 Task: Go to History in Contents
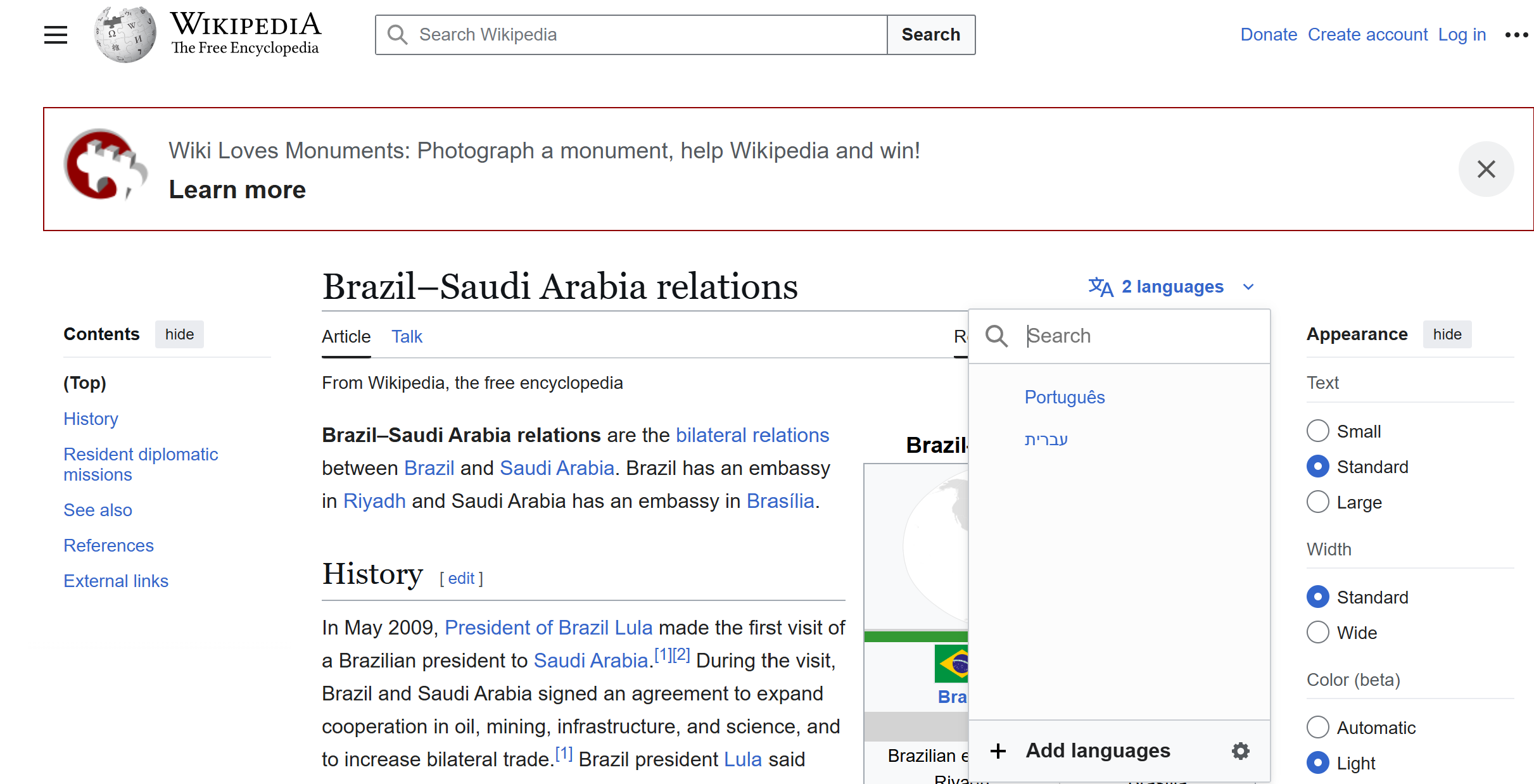(91, 419)
